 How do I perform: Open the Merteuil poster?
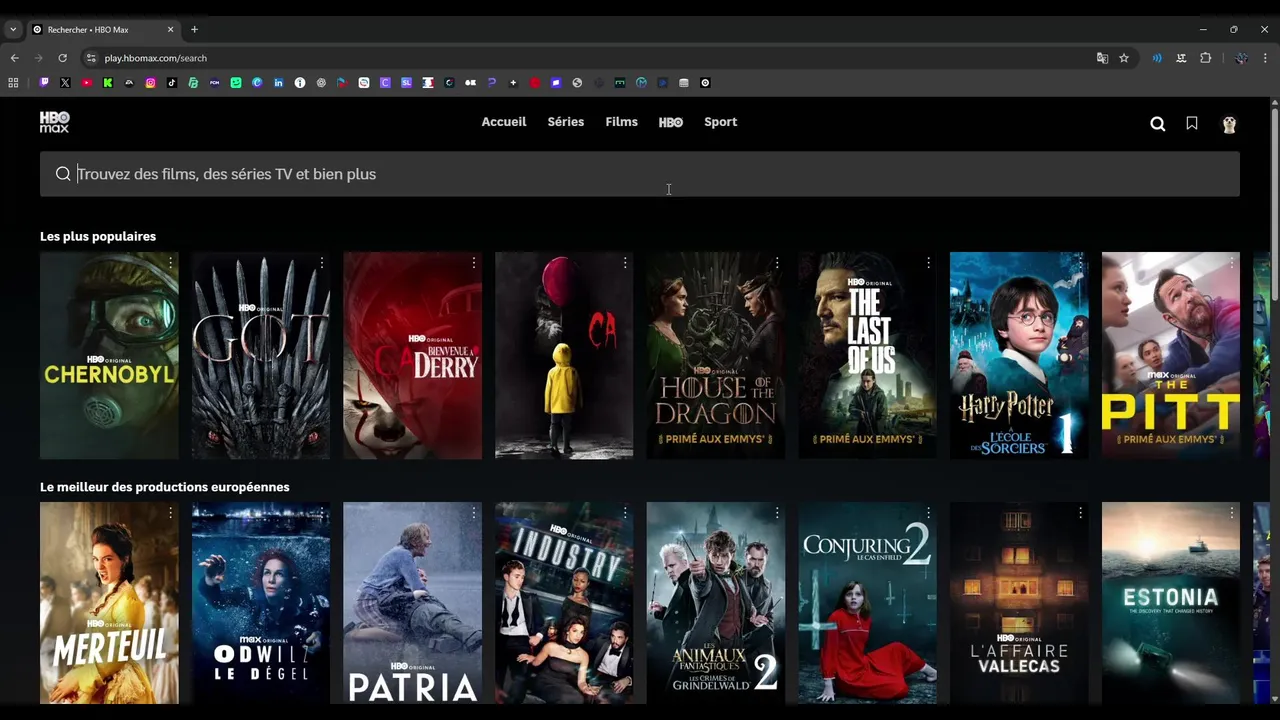click(109, 604)
